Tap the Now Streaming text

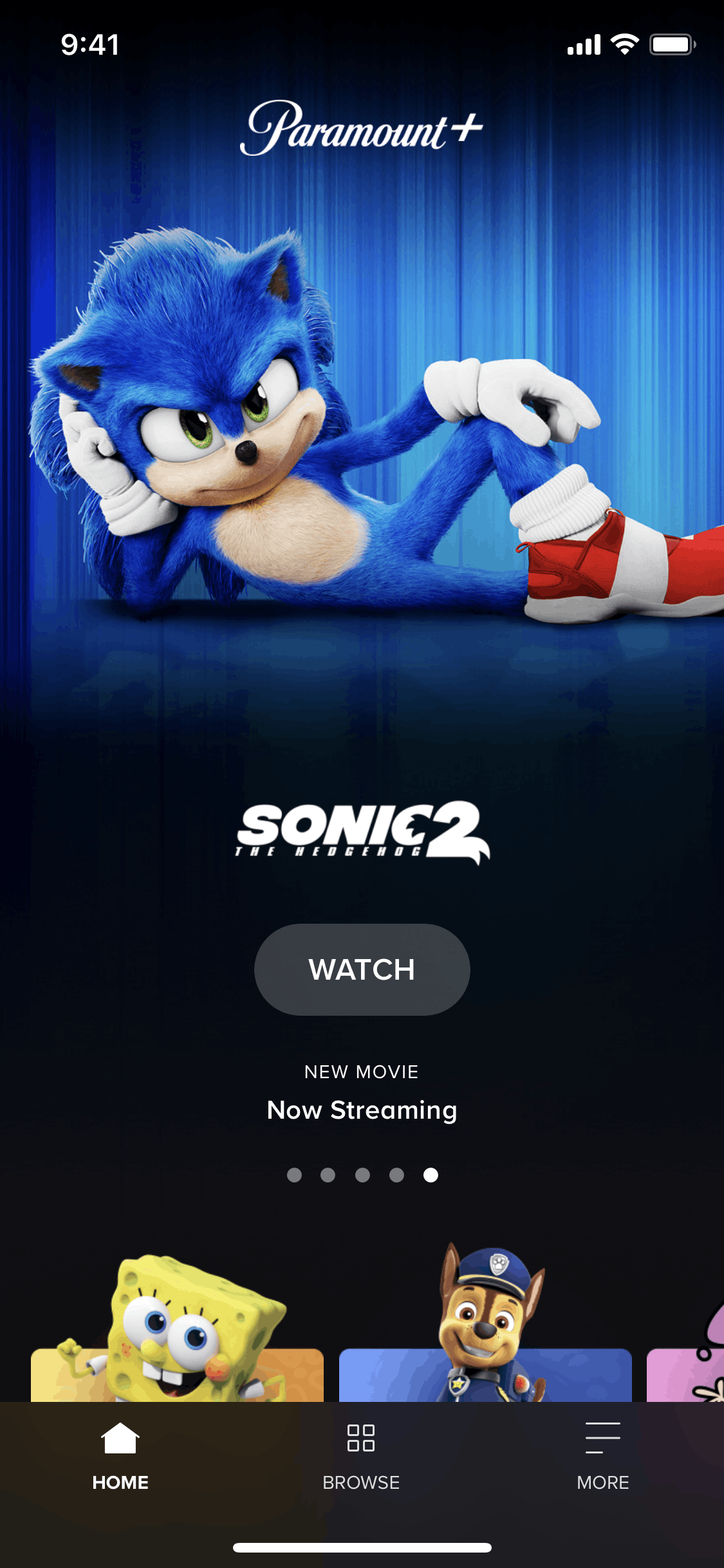tap(362, 1110)
